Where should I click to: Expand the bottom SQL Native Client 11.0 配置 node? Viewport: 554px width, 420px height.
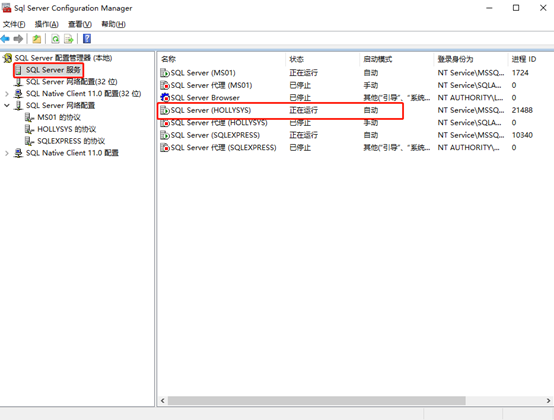[7, 153]
